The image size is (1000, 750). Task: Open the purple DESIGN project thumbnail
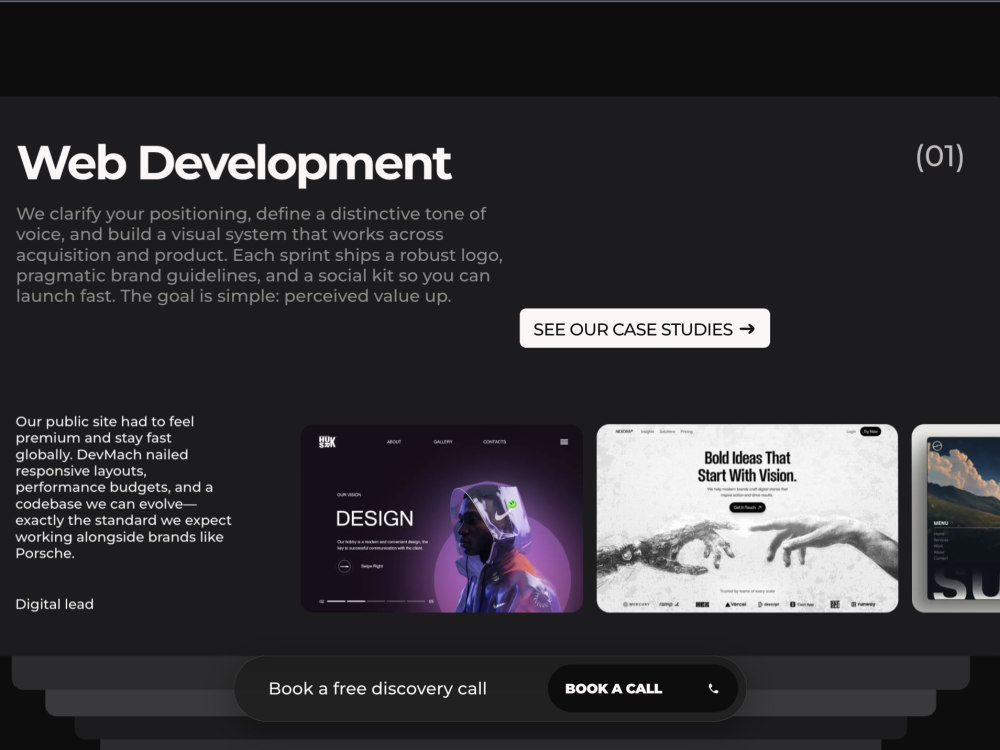click(441, 518)
